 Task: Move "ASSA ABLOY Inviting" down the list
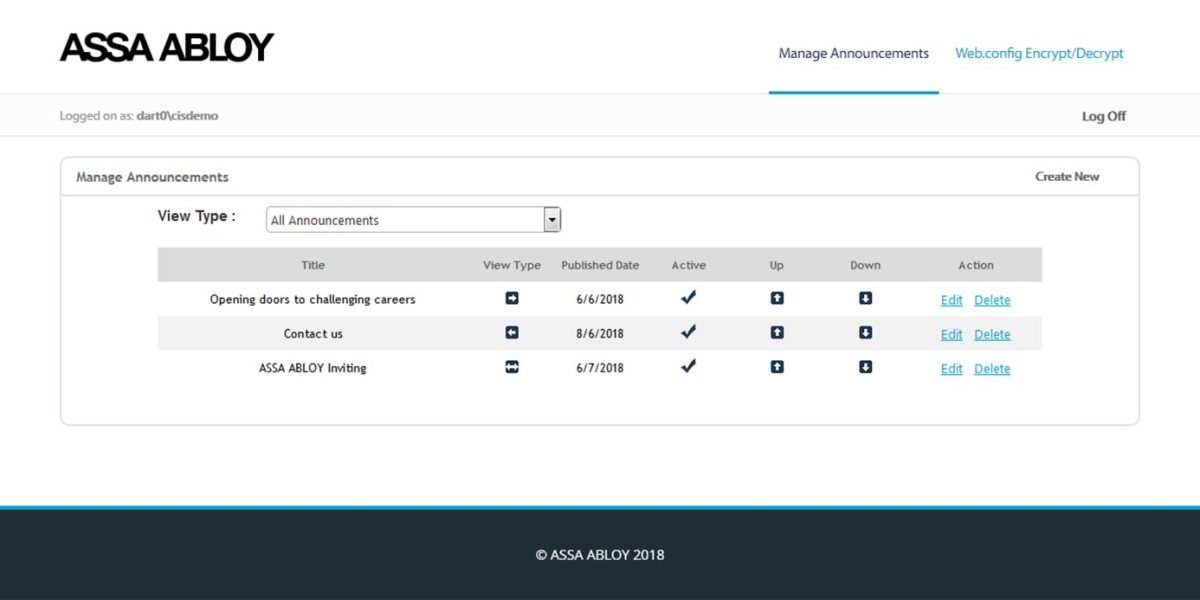[865, 367]
